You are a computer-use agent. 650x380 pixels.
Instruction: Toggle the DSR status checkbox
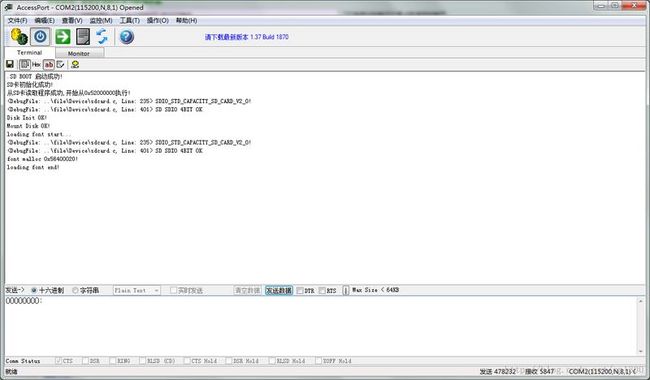(x=85, y=361)
